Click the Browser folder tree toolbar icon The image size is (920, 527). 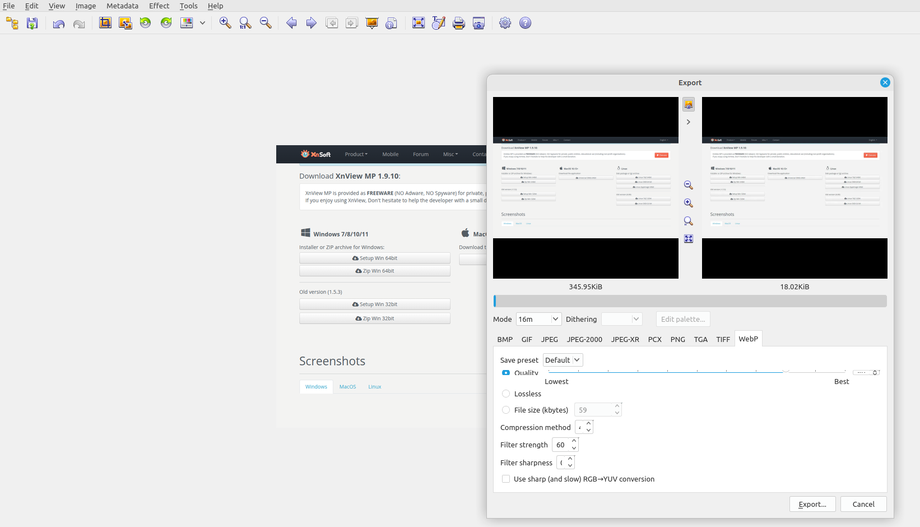(12, 23)
